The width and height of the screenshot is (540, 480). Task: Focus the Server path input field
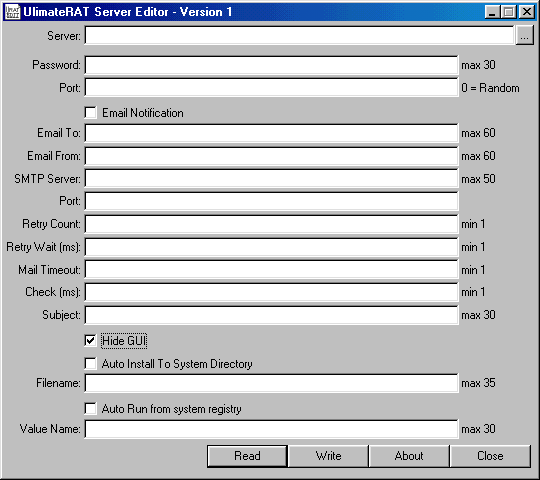299,35
